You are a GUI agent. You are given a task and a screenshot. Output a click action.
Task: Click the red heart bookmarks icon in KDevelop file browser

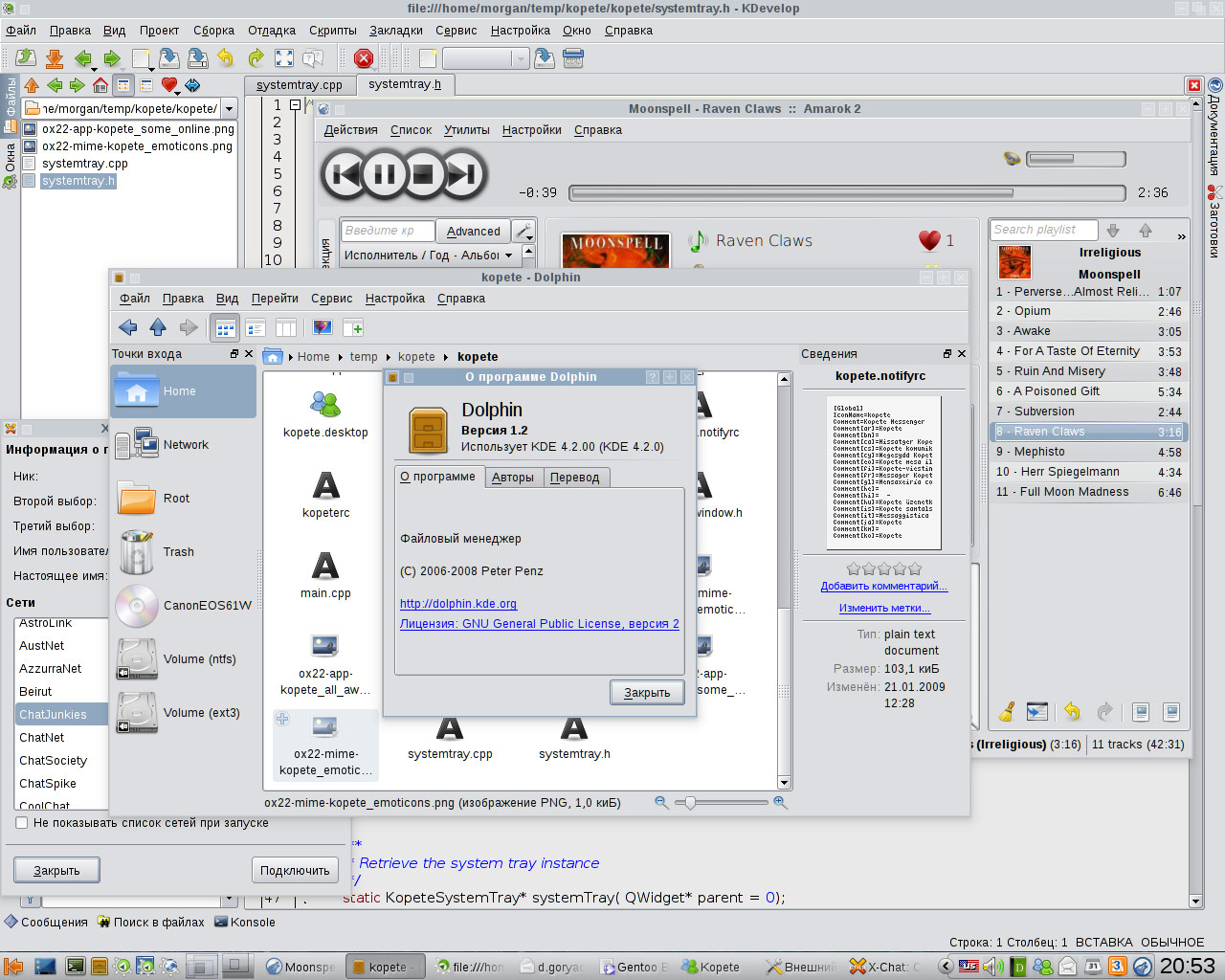click(x=169, y=85)
